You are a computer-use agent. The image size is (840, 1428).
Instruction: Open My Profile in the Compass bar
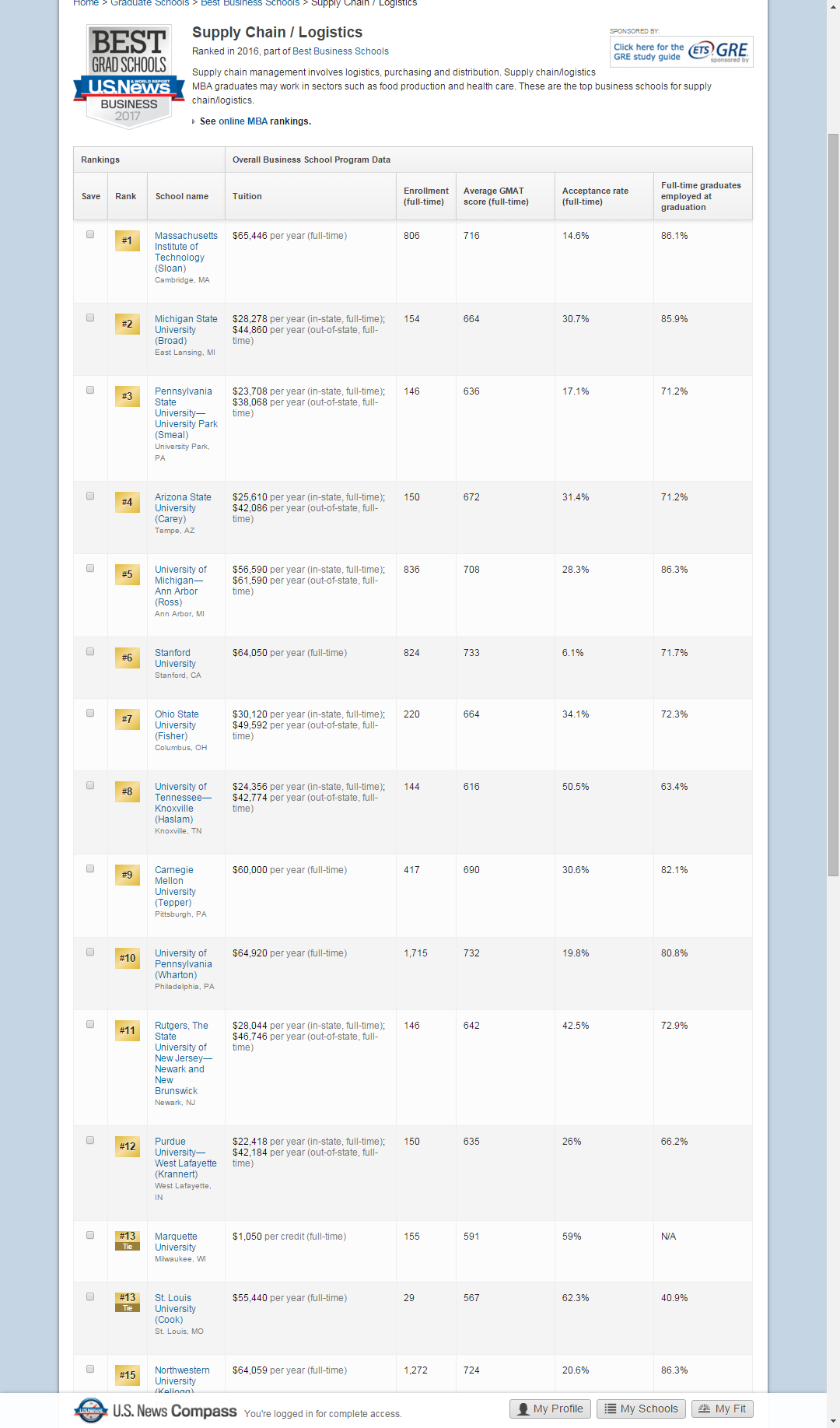(x=550, y=1409)
